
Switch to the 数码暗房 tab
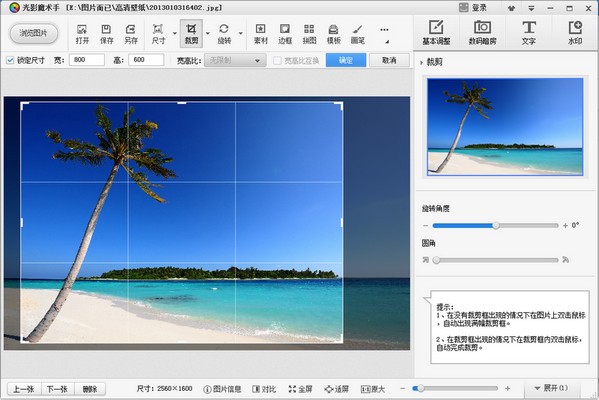tap(482, 33)
